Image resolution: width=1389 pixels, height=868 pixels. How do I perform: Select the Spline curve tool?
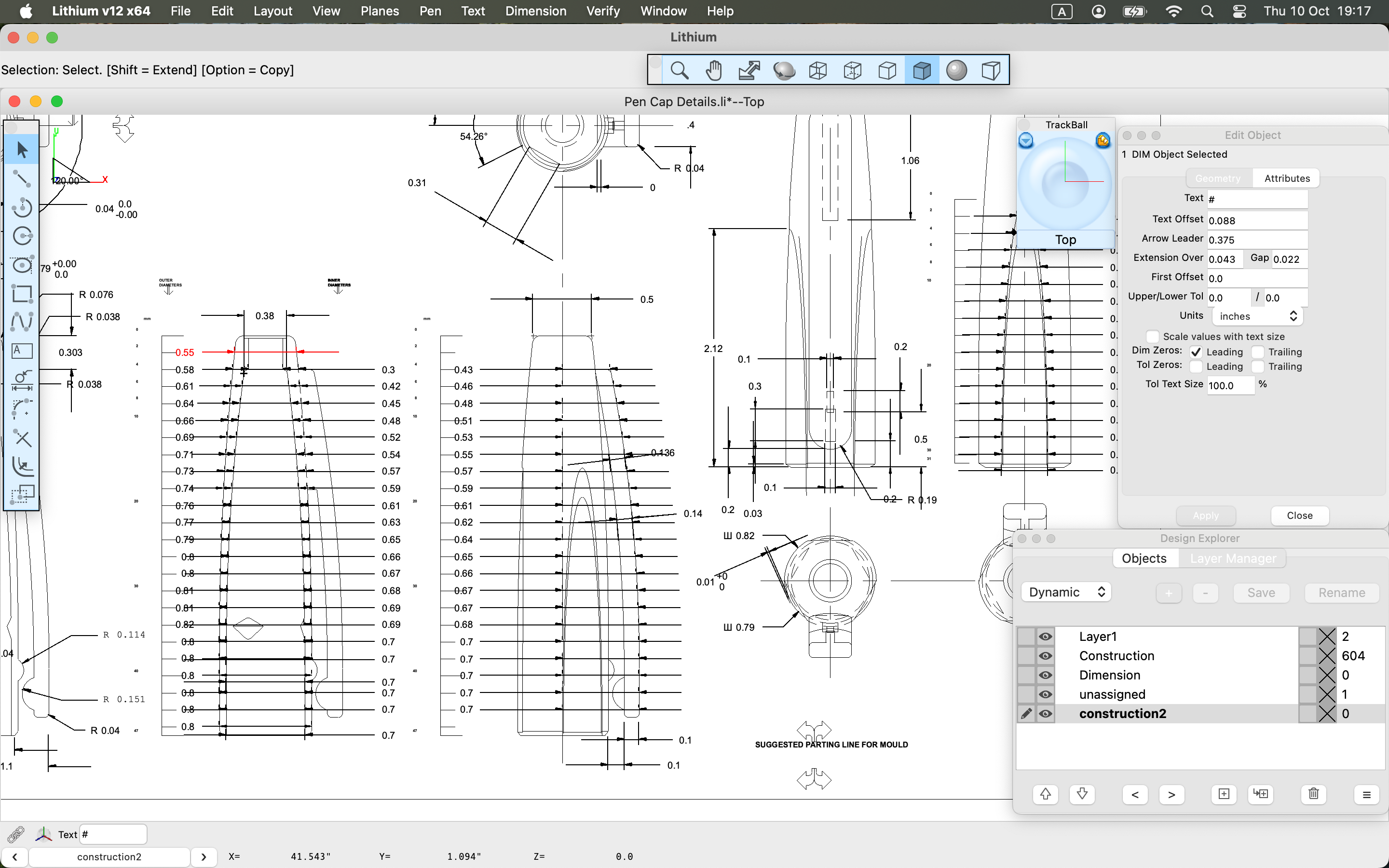(22, 322)
